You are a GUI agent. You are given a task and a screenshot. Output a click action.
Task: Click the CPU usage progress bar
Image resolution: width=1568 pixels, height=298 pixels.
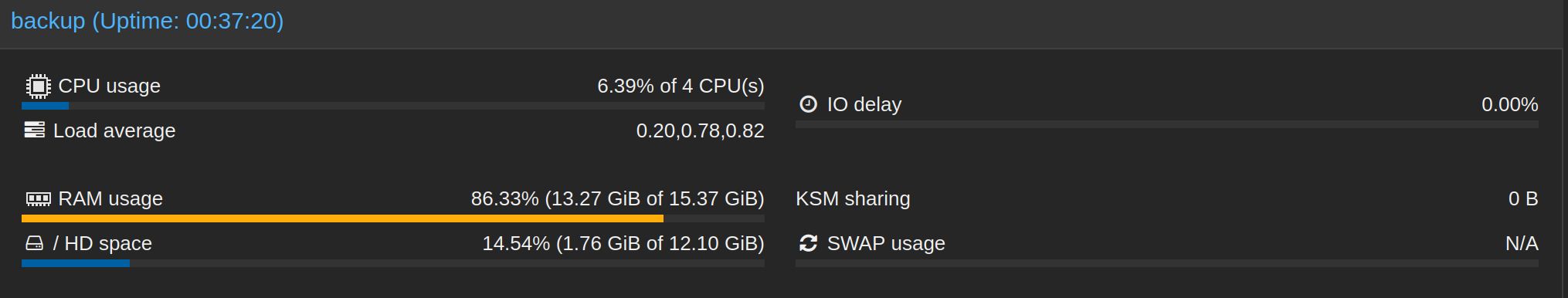393,106
